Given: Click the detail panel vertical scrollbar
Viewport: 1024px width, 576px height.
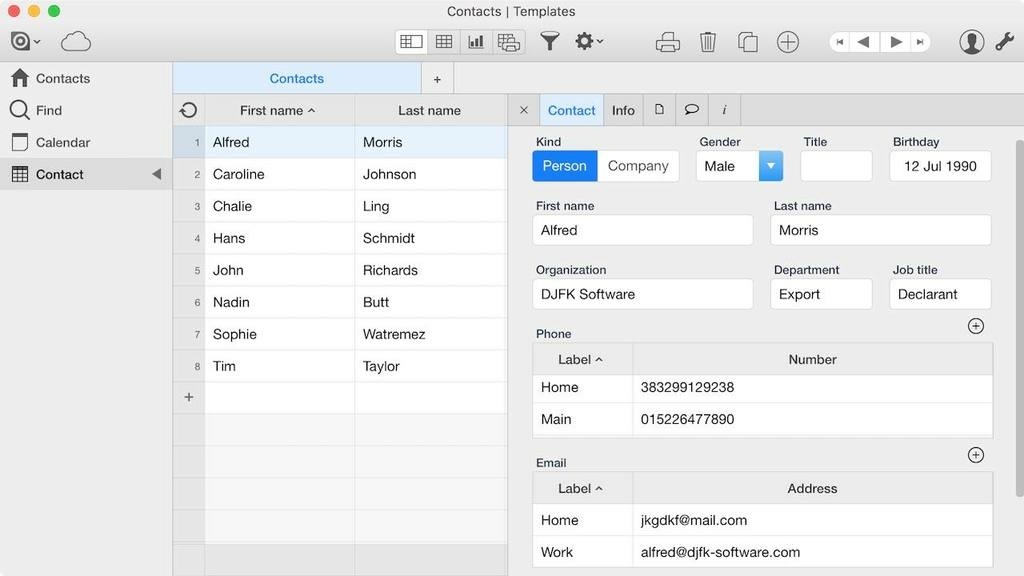Looking at the screenshot, I should (1019, 318).
